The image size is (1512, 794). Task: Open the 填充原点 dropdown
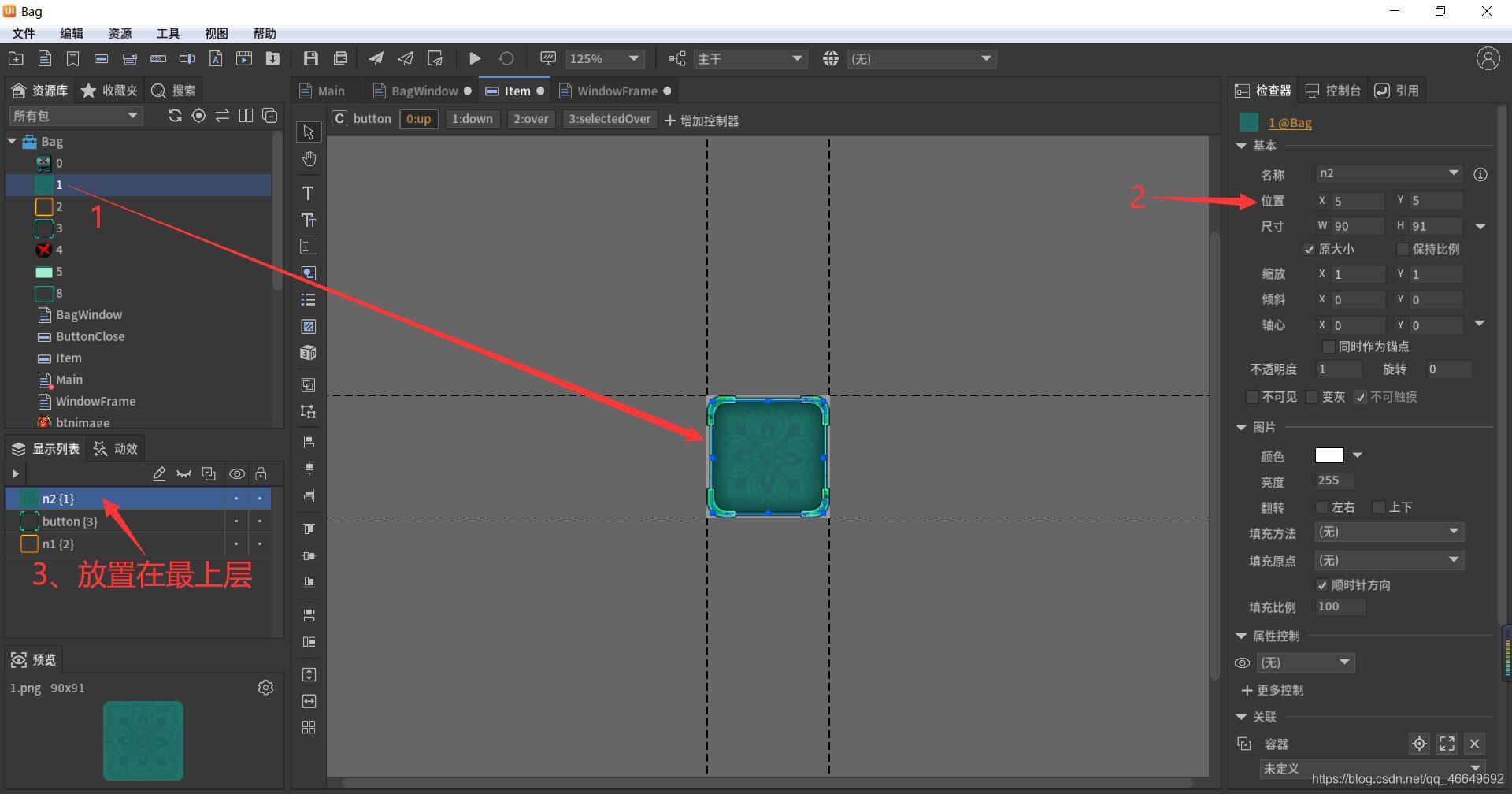pyautogui.click(x=1389, y=560)
